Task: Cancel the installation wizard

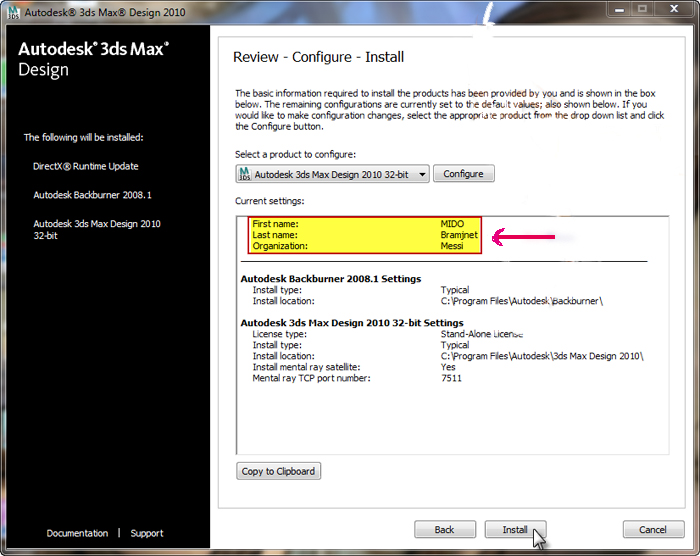Action: tap(653, 529)
